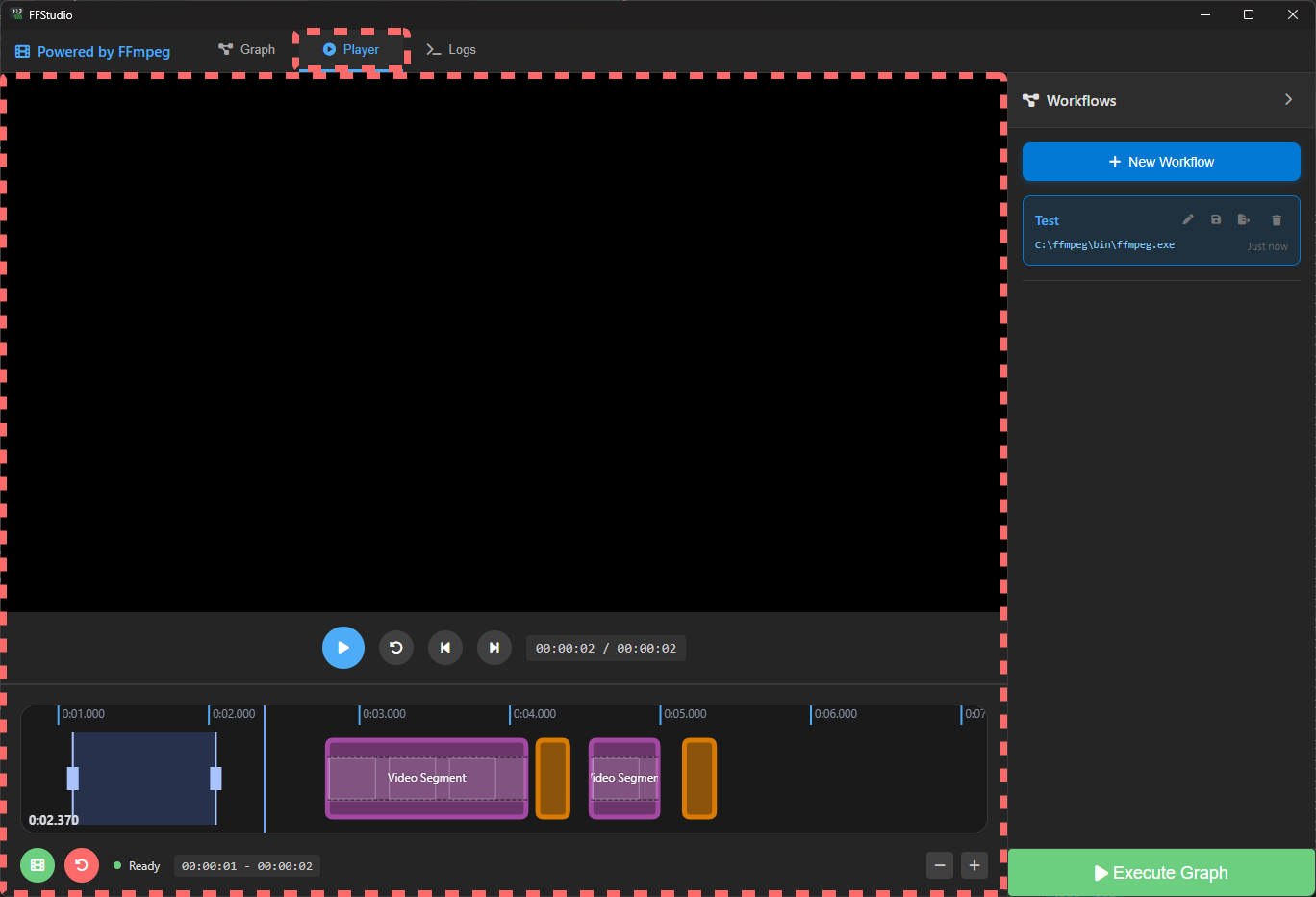This screenshot has height=897, width=1316.
Task: Click the black video preview area
Action: pyautogui.click(x=504, y=345)
